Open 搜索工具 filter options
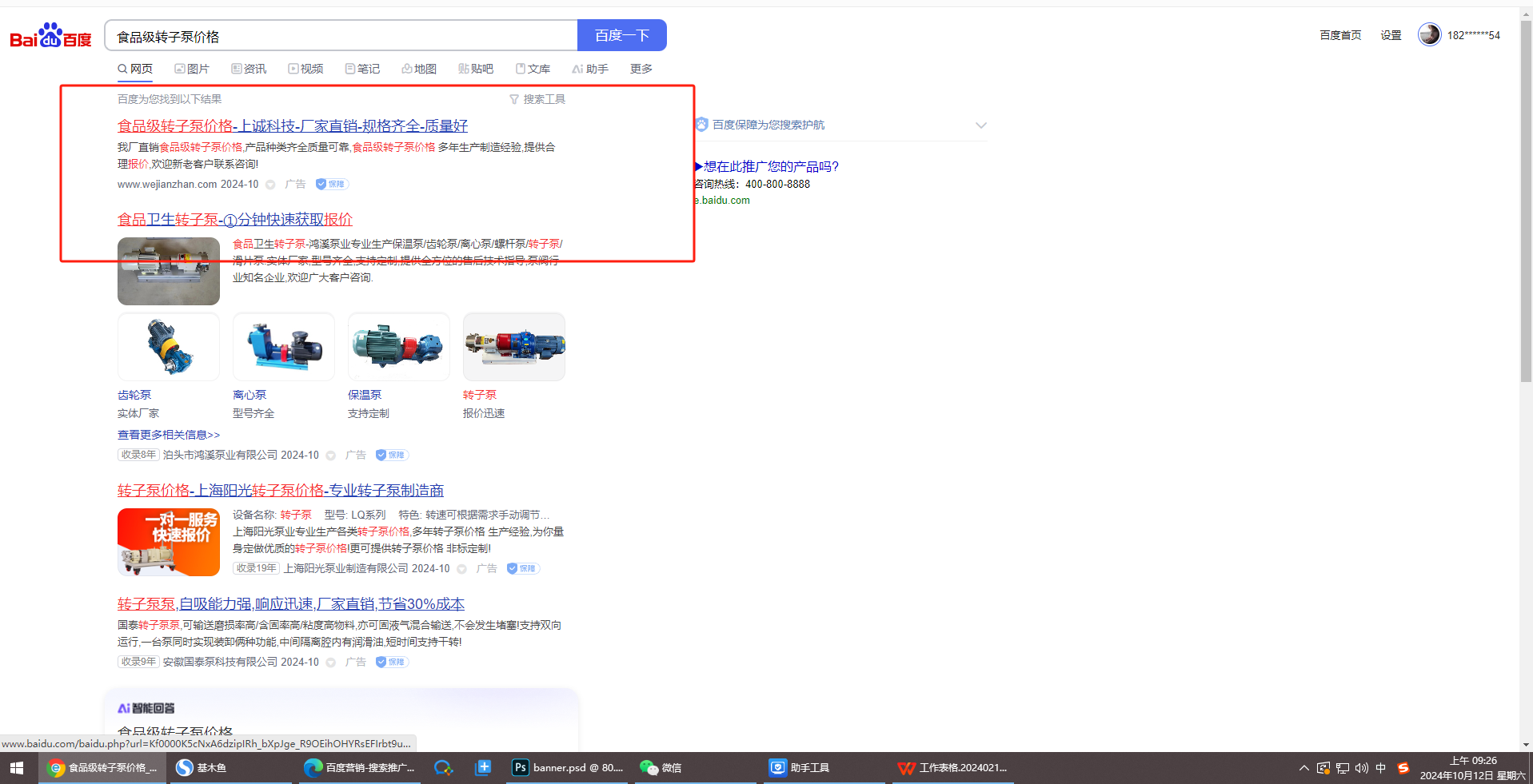The width and height of the screenshot is (1533, 784). pyautogui.click(x=537, y=99)
